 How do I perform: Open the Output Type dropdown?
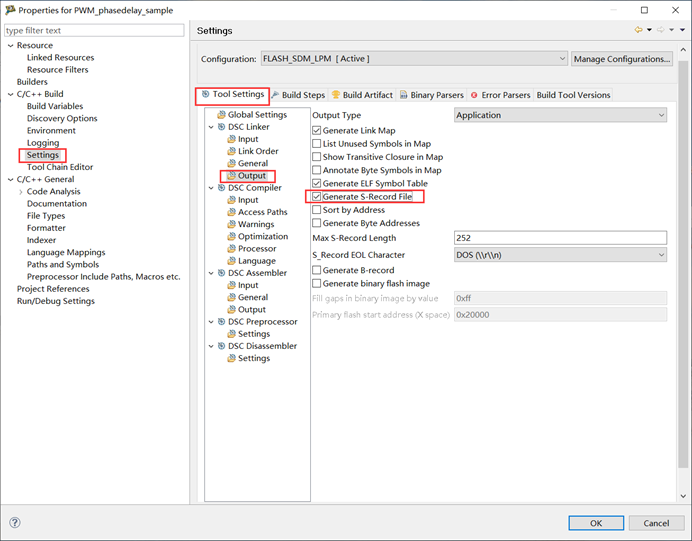(x=559, y=116)
